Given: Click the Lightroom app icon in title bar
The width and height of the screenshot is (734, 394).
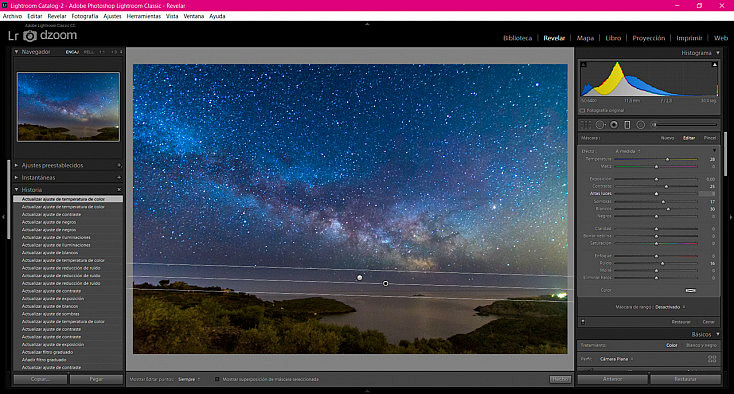Looking at the screenshot, I should click(4, 6).
